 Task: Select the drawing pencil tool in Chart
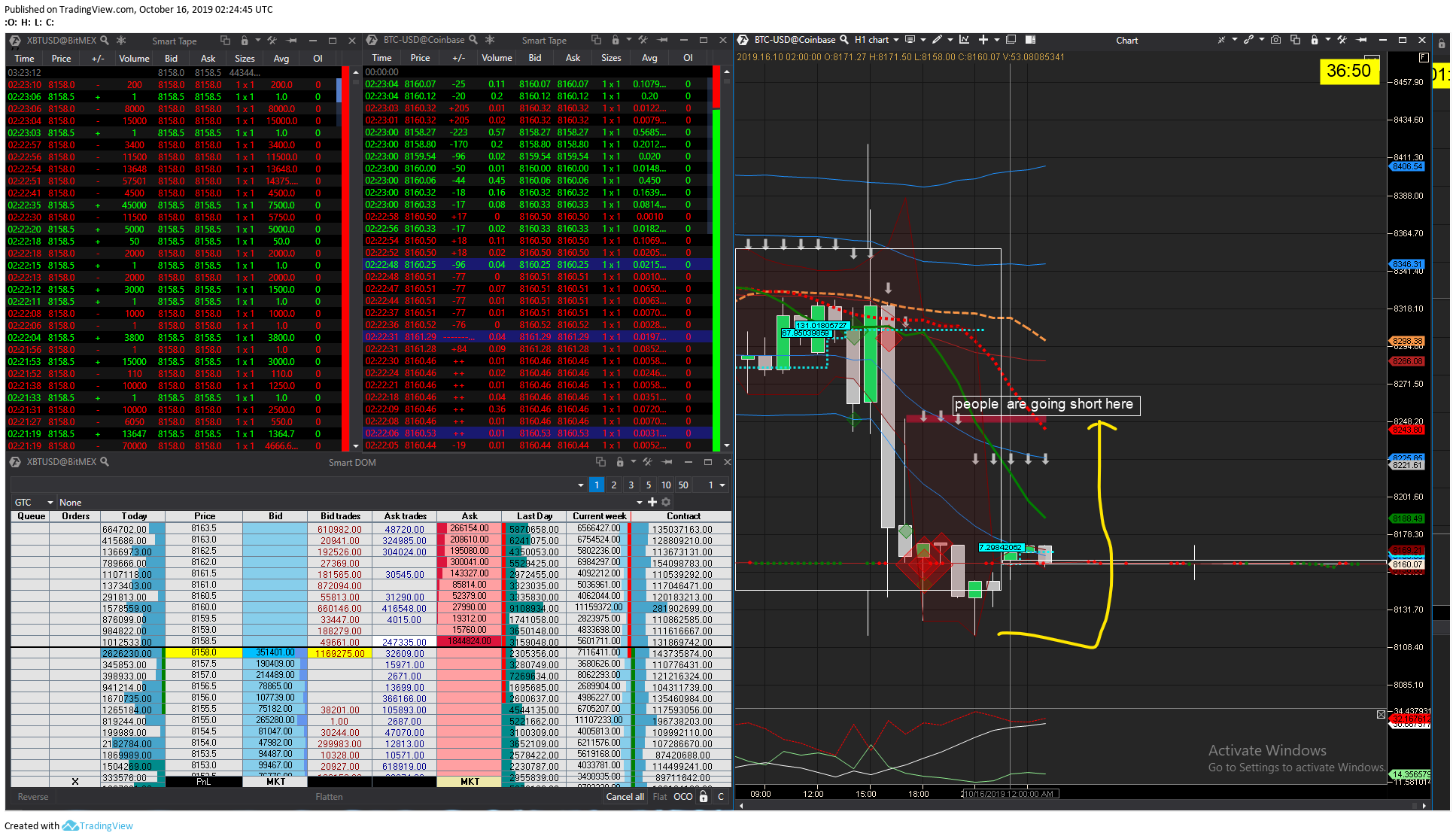937,40
